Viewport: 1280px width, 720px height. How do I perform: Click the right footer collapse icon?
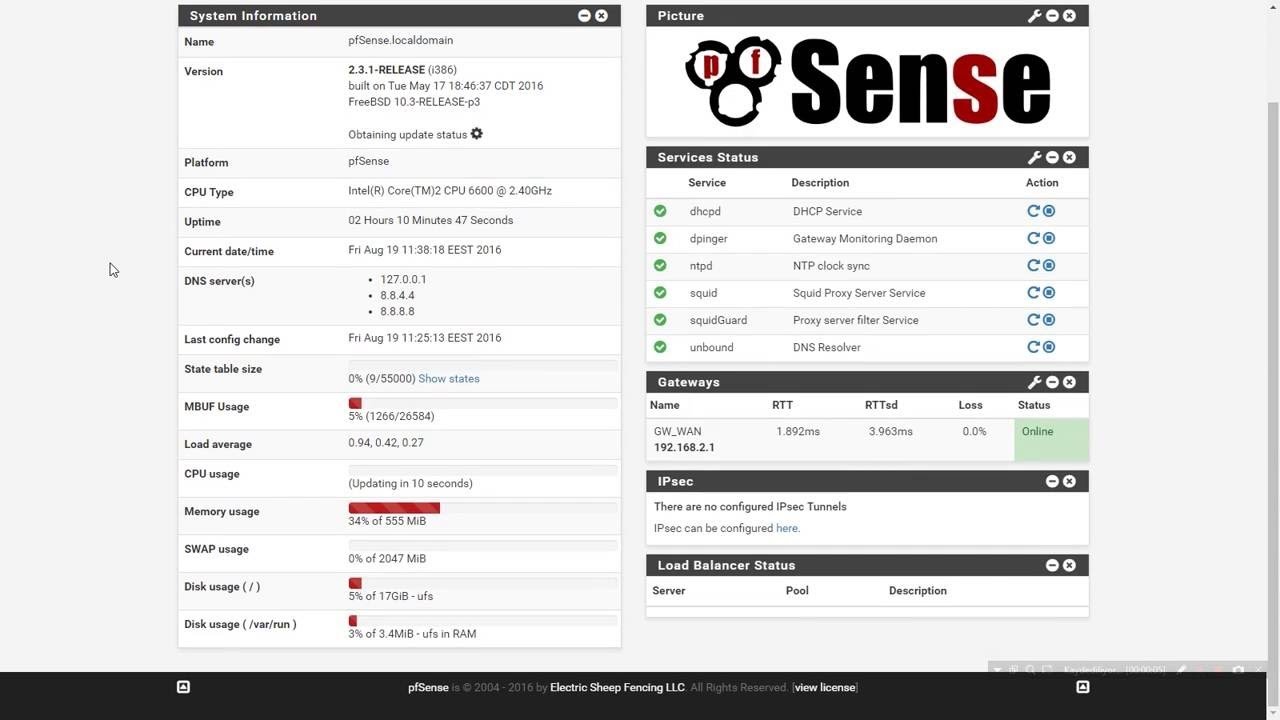(1082, 687)
